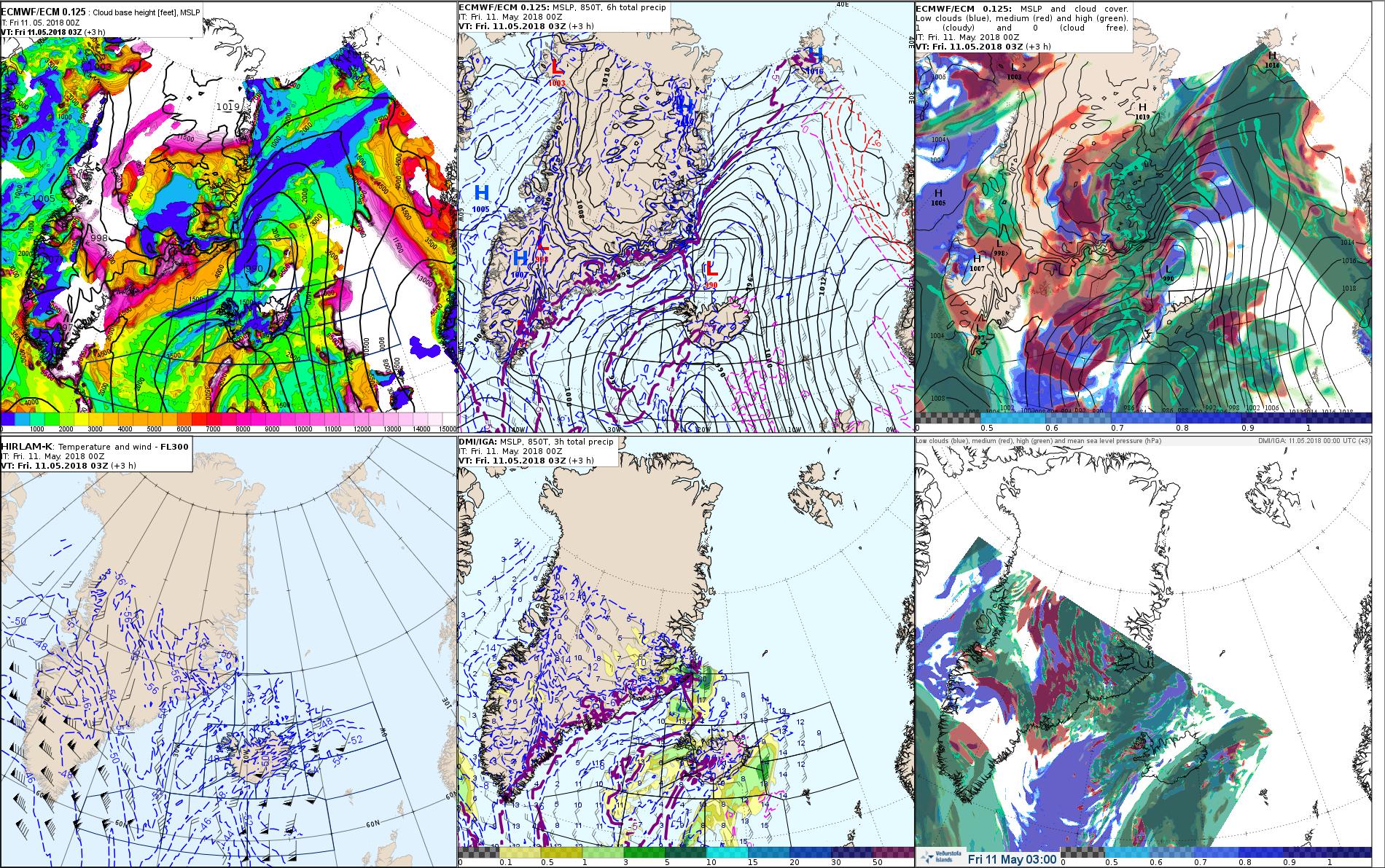Click the red L 990 low marker on the ECMWF precip map
This screenshot has height=868, width=1385.
tap(711, 273)
